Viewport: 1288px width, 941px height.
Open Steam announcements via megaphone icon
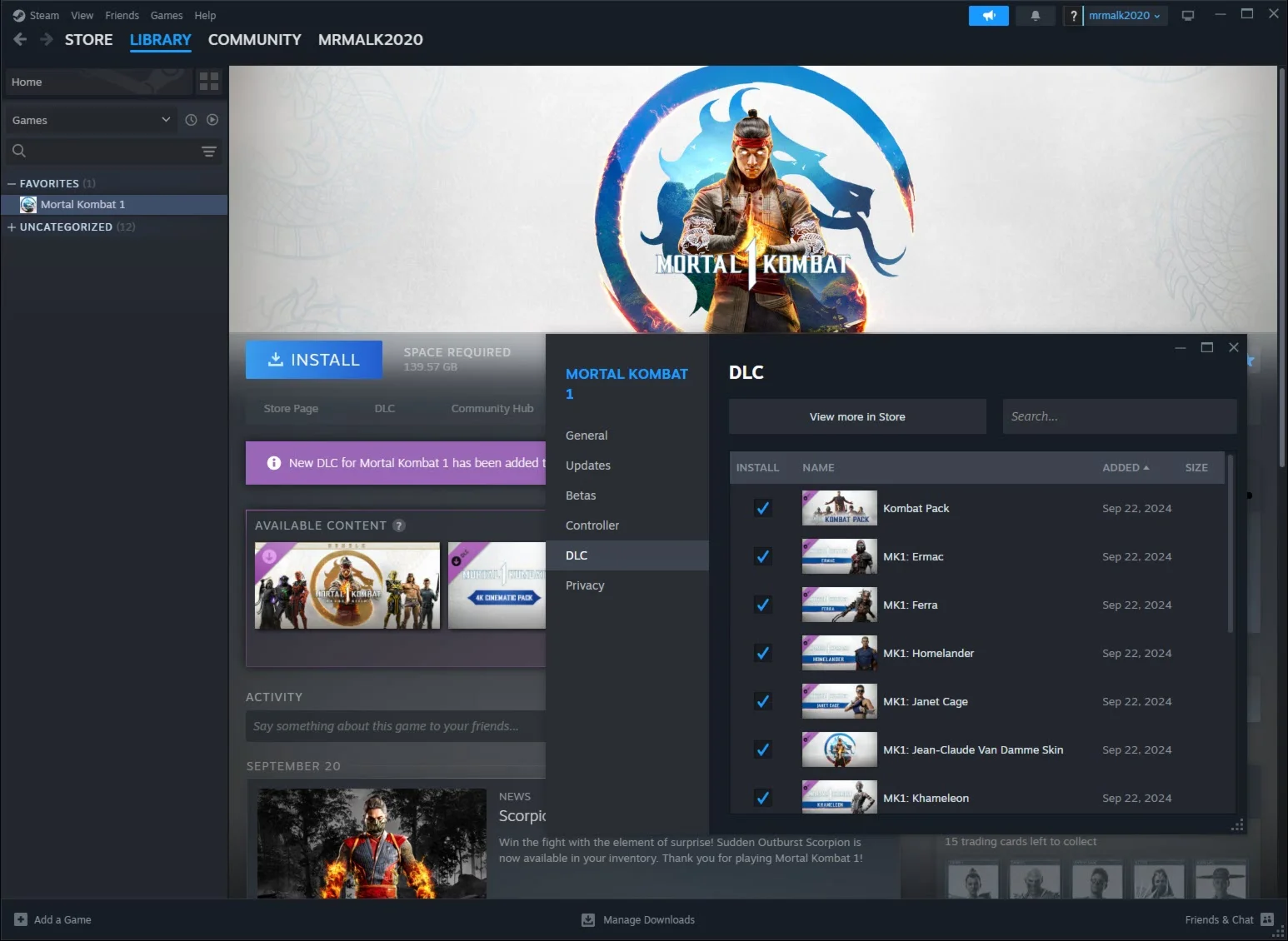(x=988, y=15)
